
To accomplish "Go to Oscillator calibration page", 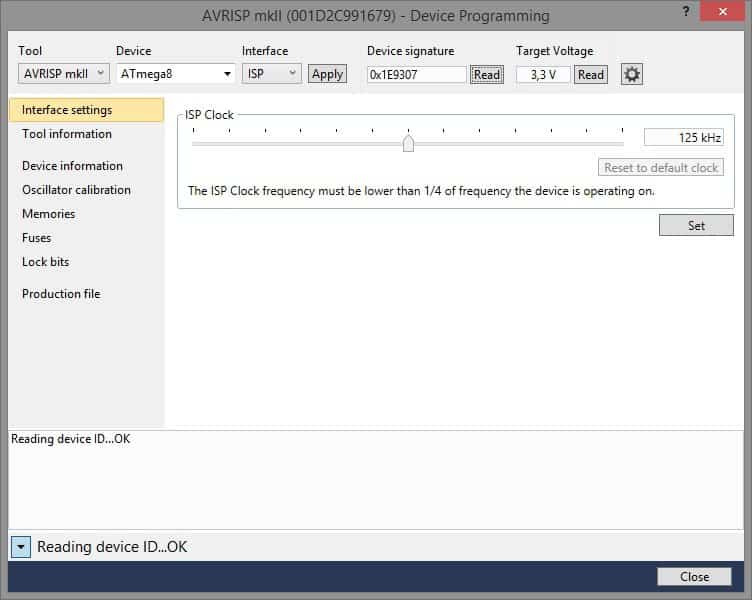I will pyautogui.click(x=76, y=189).
